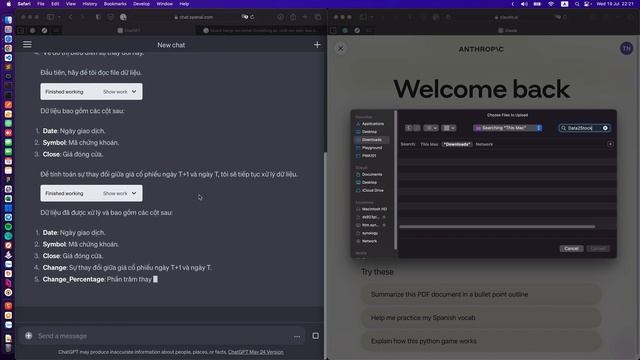Reload the chat.openai.com page

252,17
